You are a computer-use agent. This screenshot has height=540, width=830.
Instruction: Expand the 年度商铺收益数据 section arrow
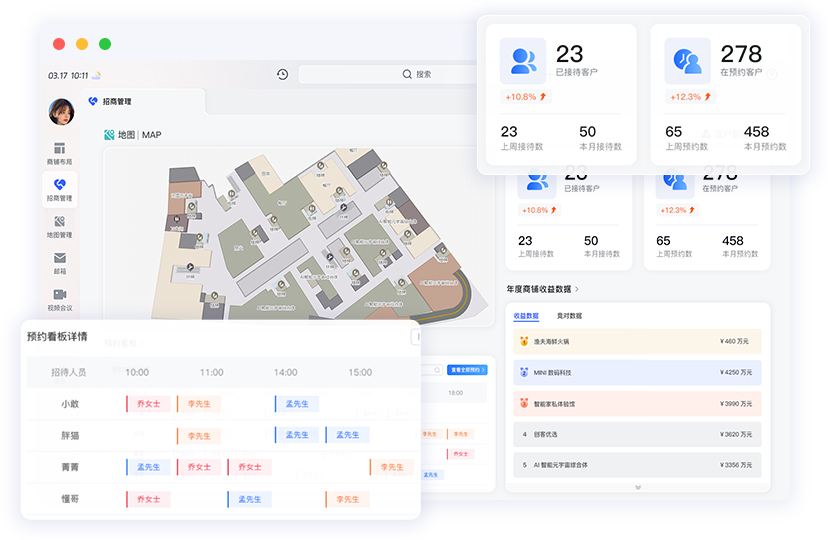pyautogui.click(x=577, y=289)
